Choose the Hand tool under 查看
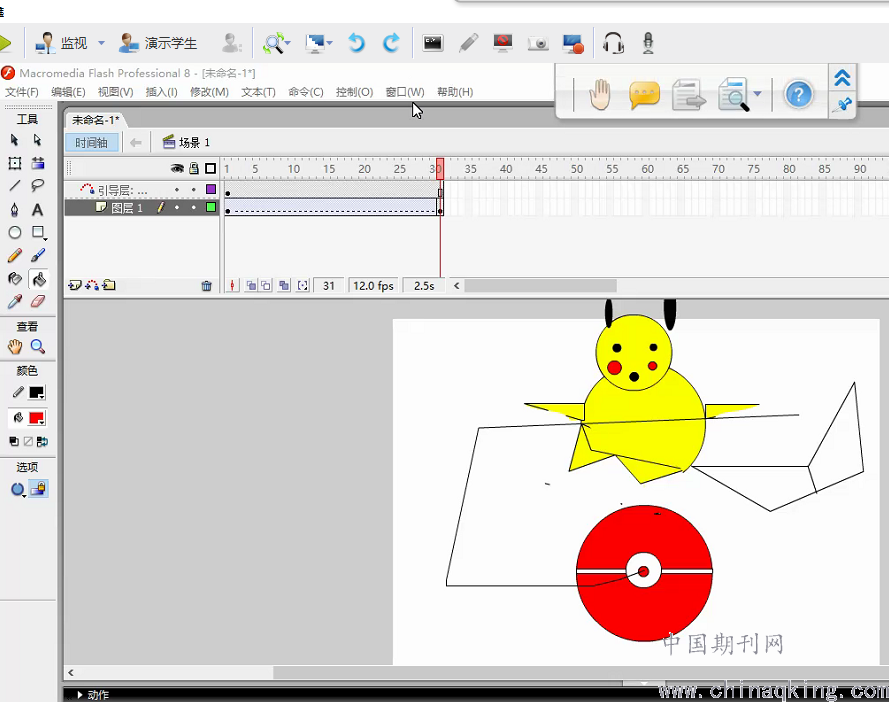889x702 pixels. pyautogui.click(x=15, y=346)
